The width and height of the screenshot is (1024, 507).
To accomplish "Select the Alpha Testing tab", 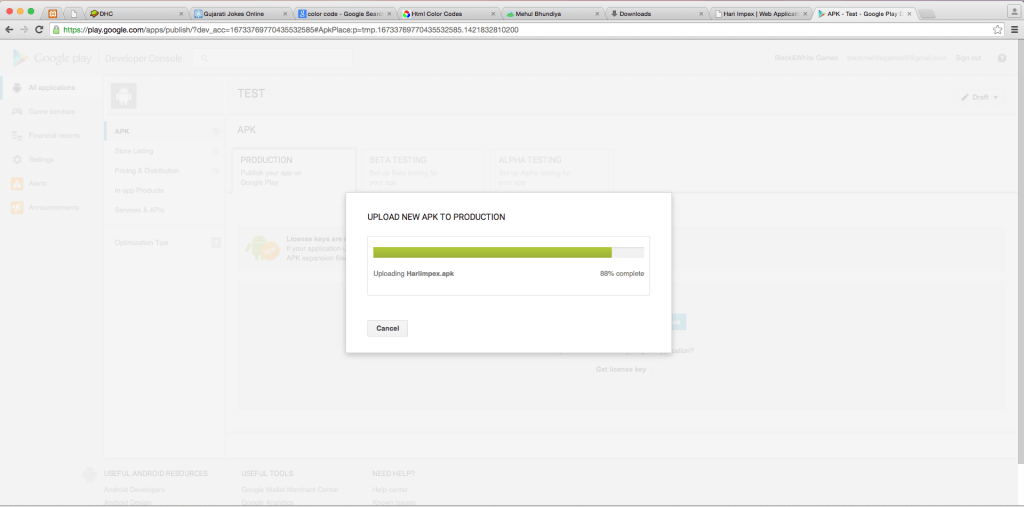I will (x=552, y=170).
